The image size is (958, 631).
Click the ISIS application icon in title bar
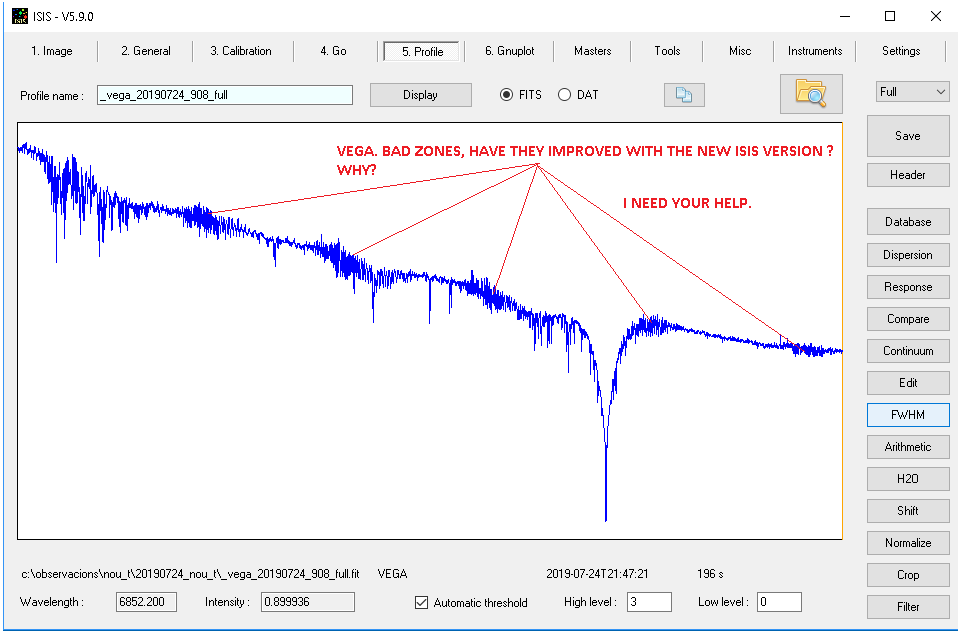(20, 16)
